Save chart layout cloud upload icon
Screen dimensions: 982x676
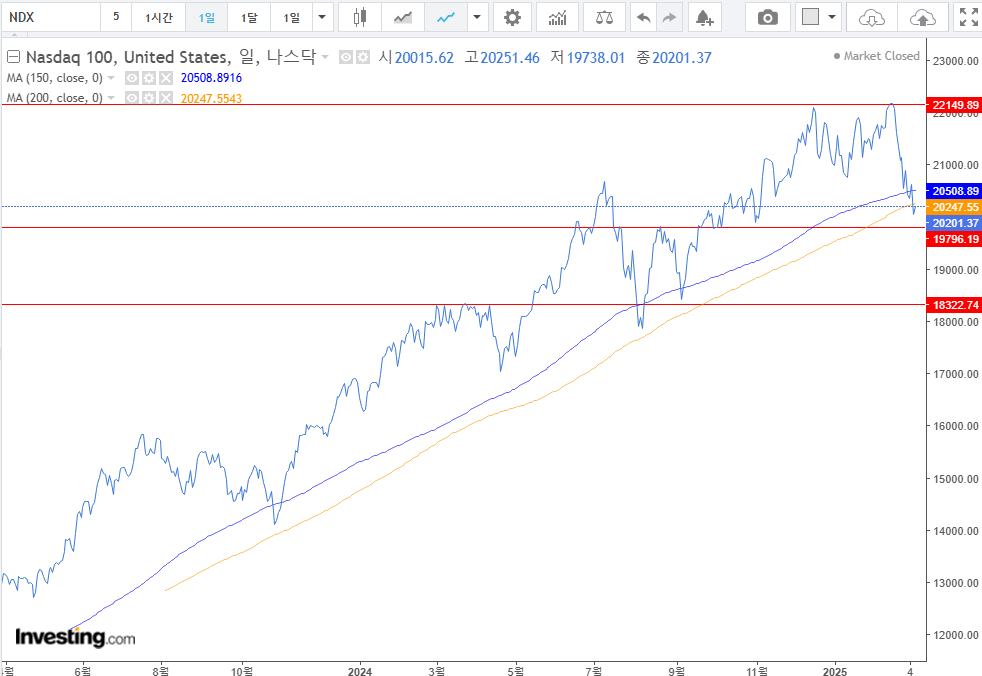coord(922,18)
